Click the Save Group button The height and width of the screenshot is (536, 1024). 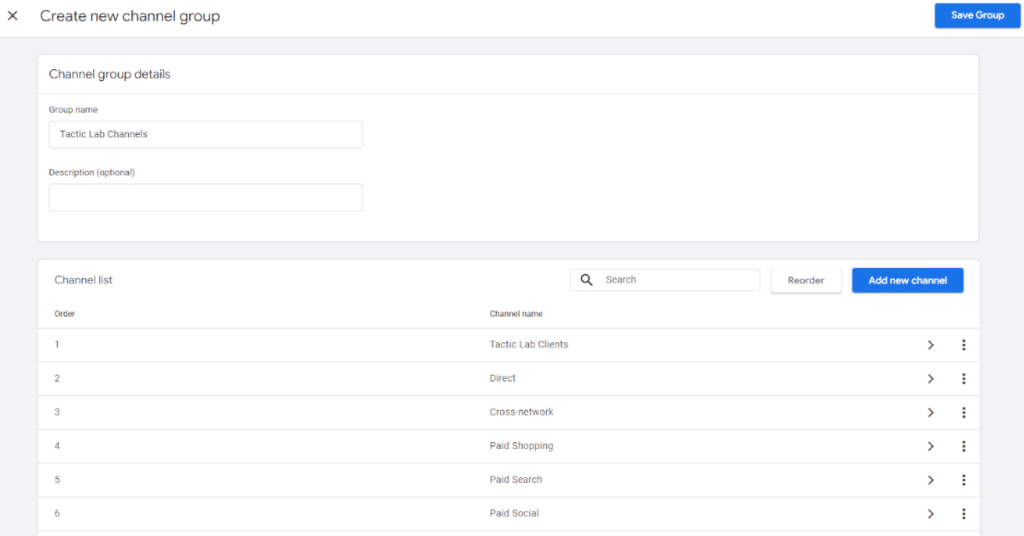coord(977,16)
